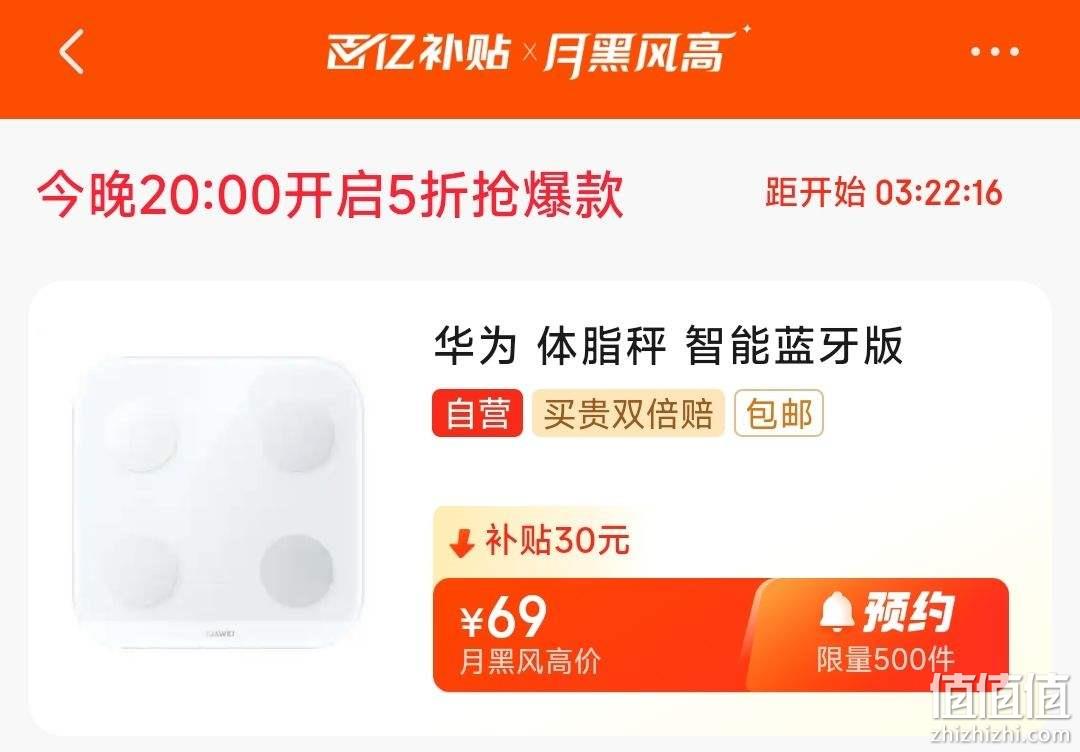The height and width of the screenshot is (752, 1080).
Task: Open product title 华为 体脂秤 智能蓝牙版
Action: pyautogui.click(x=668, y=346)
